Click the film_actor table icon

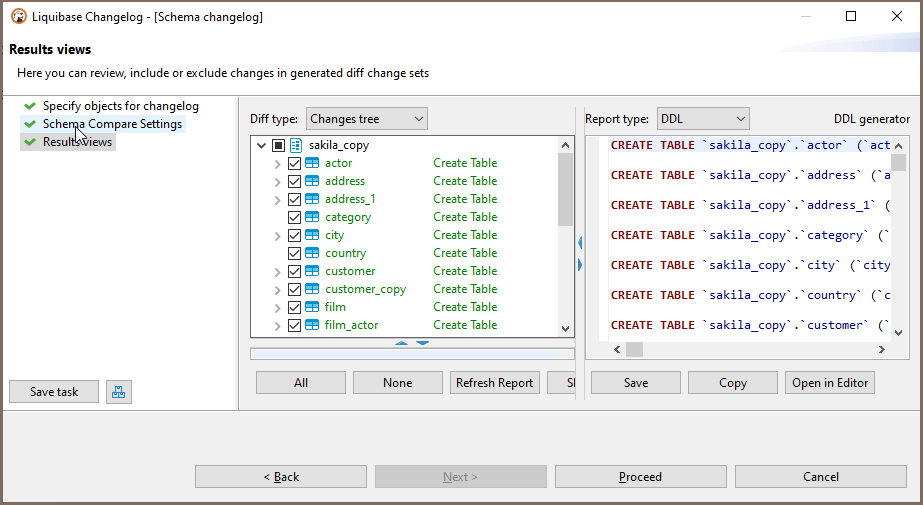312,325
